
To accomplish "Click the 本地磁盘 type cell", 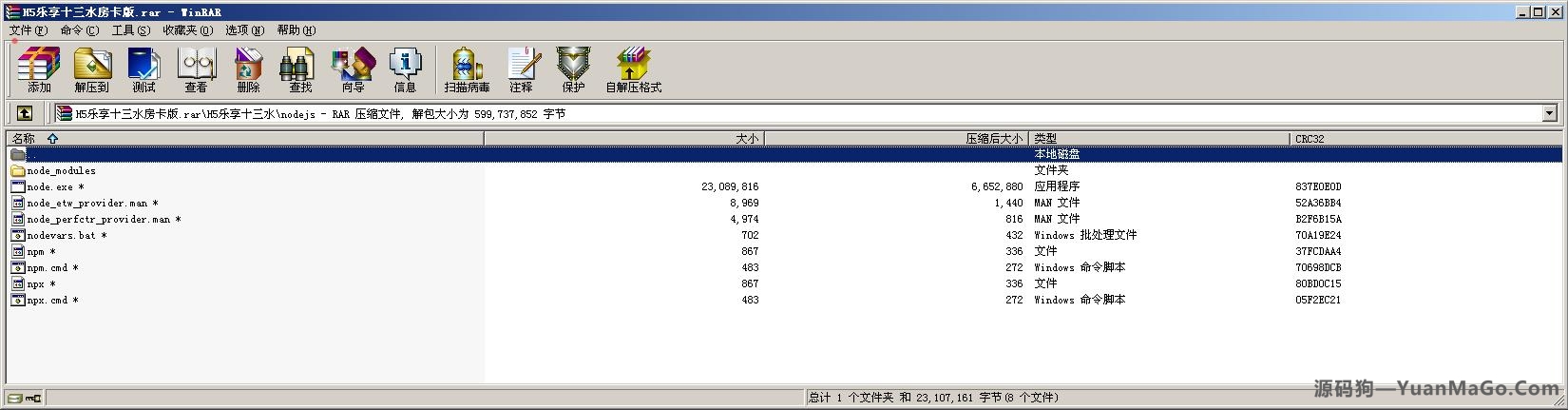I will coord(1057,154).
